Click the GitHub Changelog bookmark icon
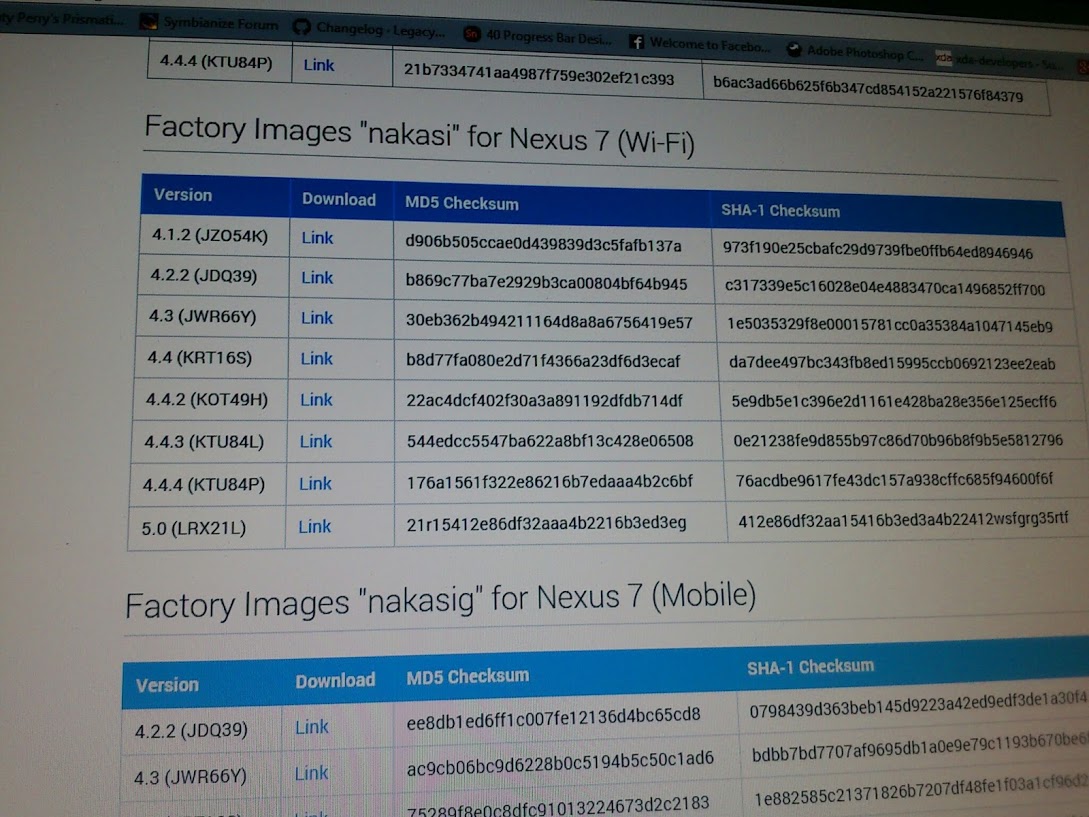Viewport: 1089px width, 817px height. pos(301,28)
